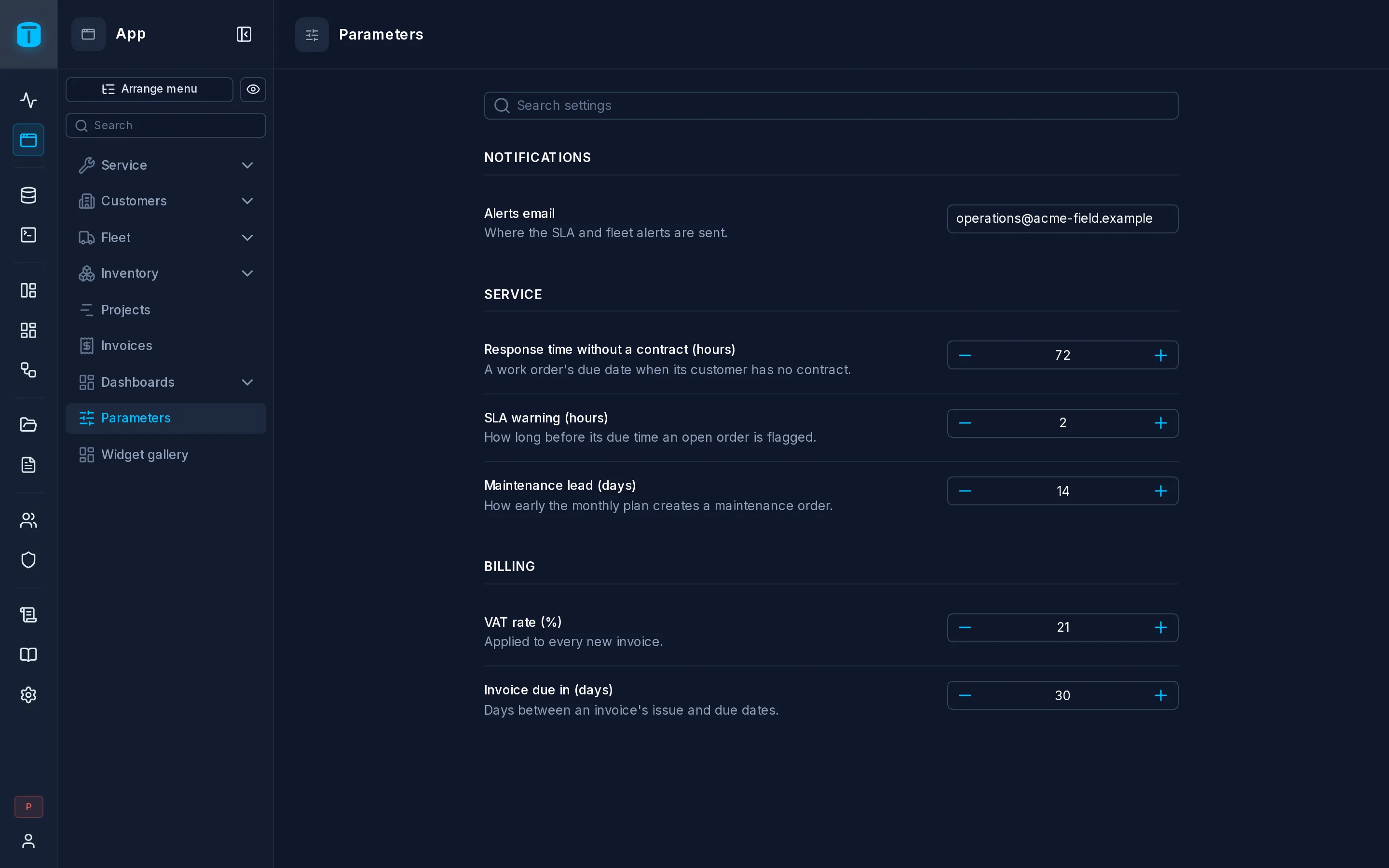This screenshot has height=868, width=1389.
Task: Expand the Inventory menu group
Action: 166,273
